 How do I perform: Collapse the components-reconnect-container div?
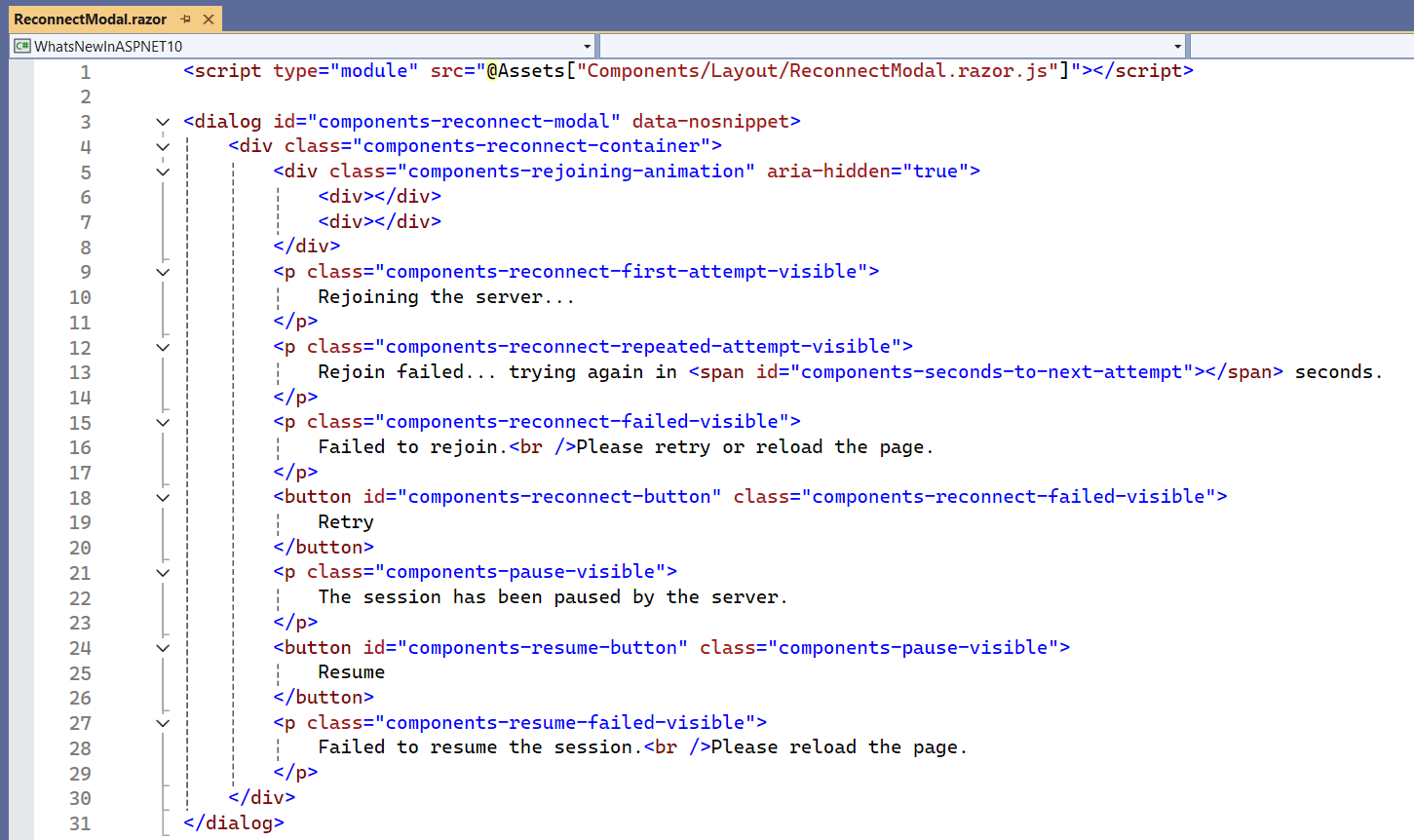tap(163, 145)
